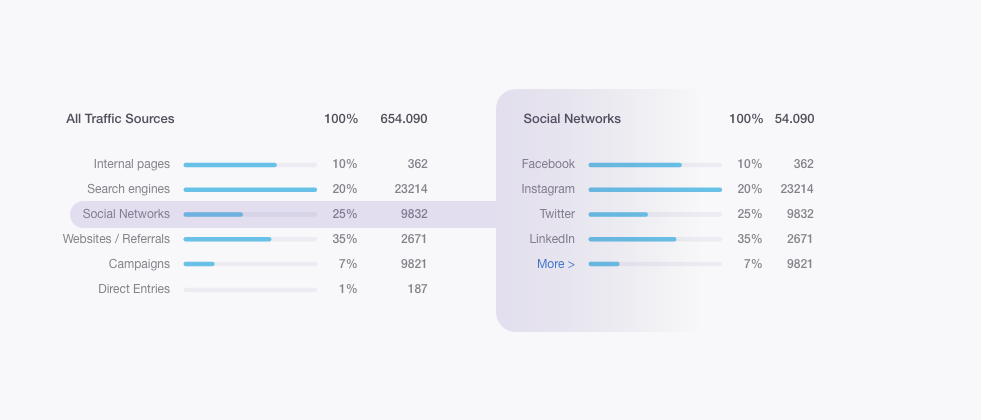
Task: Select the Direct Entries row
Action: point(134,289)
